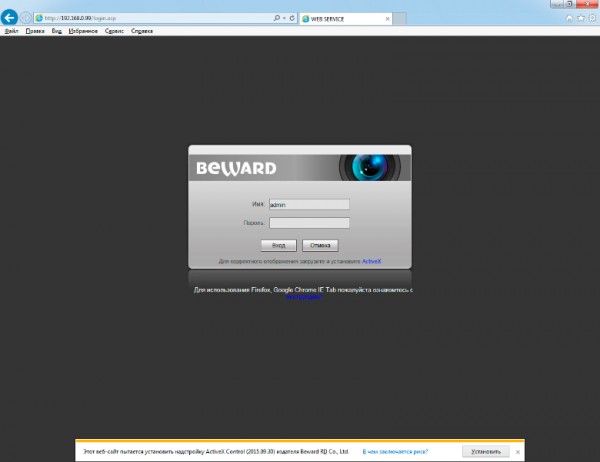Open the Правка menu

click(x=35, y=31)
